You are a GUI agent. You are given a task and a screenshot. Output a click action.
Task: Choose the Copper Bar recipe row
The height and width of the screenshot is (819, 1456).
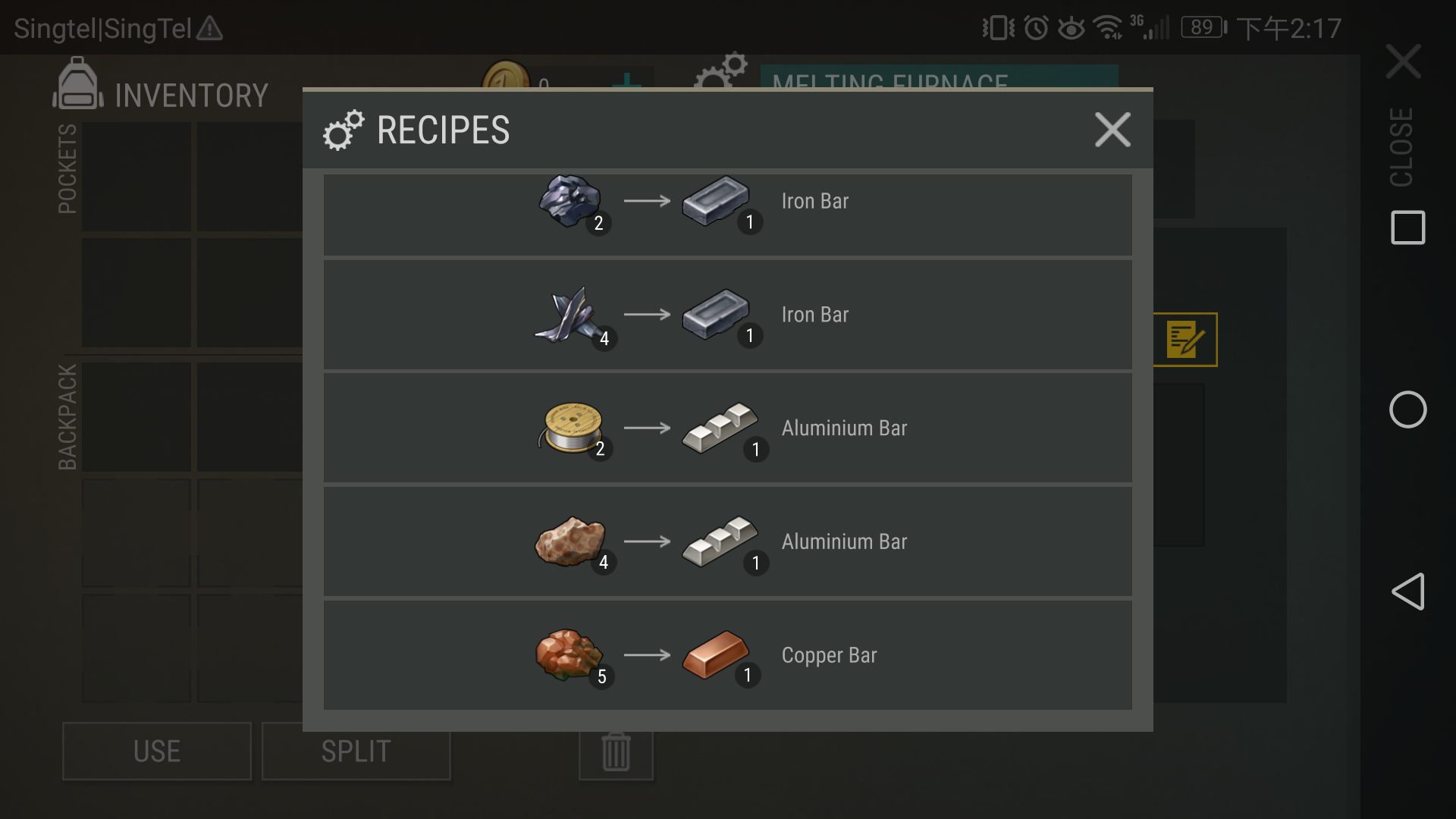pos(728,655)
